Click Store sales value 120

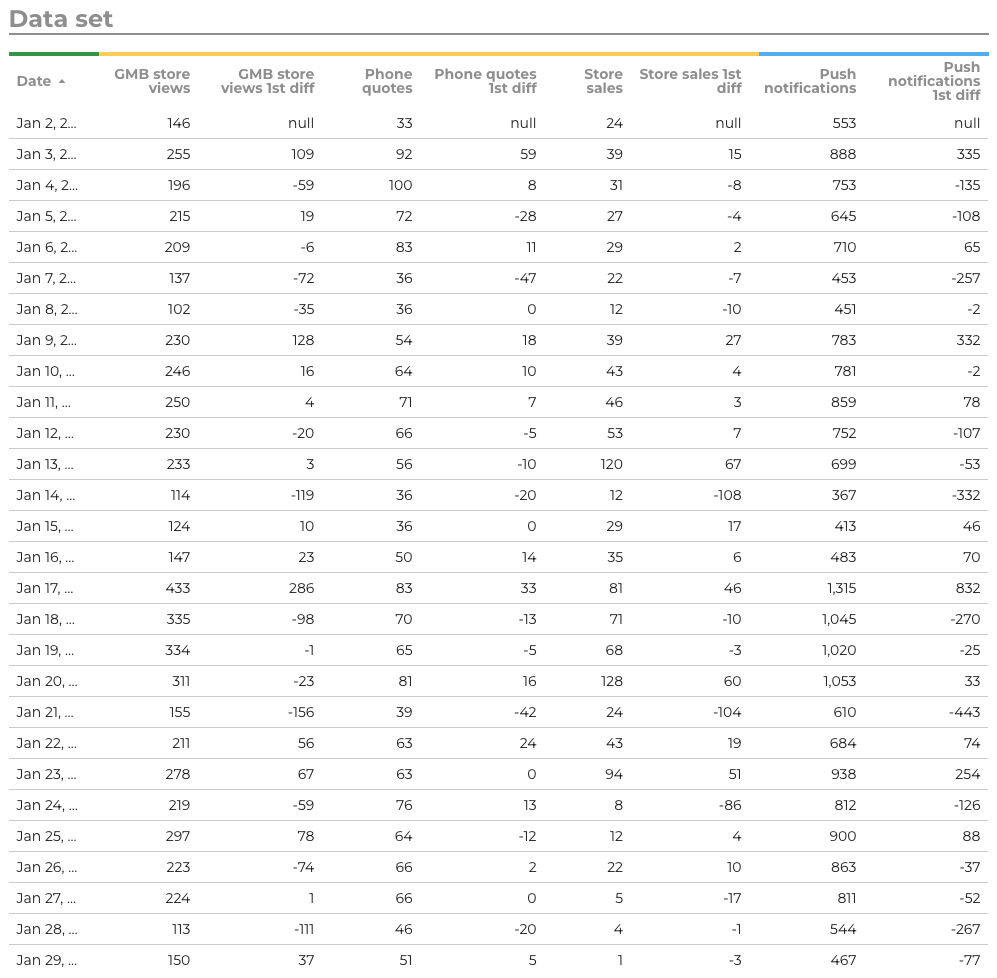612,464
